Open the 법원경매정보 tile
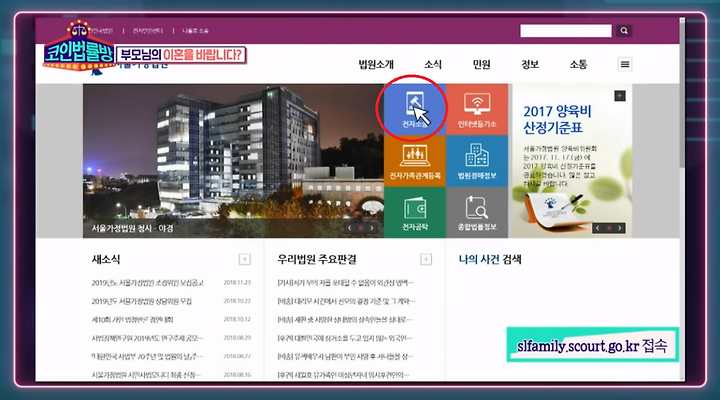 click(477, 161)
